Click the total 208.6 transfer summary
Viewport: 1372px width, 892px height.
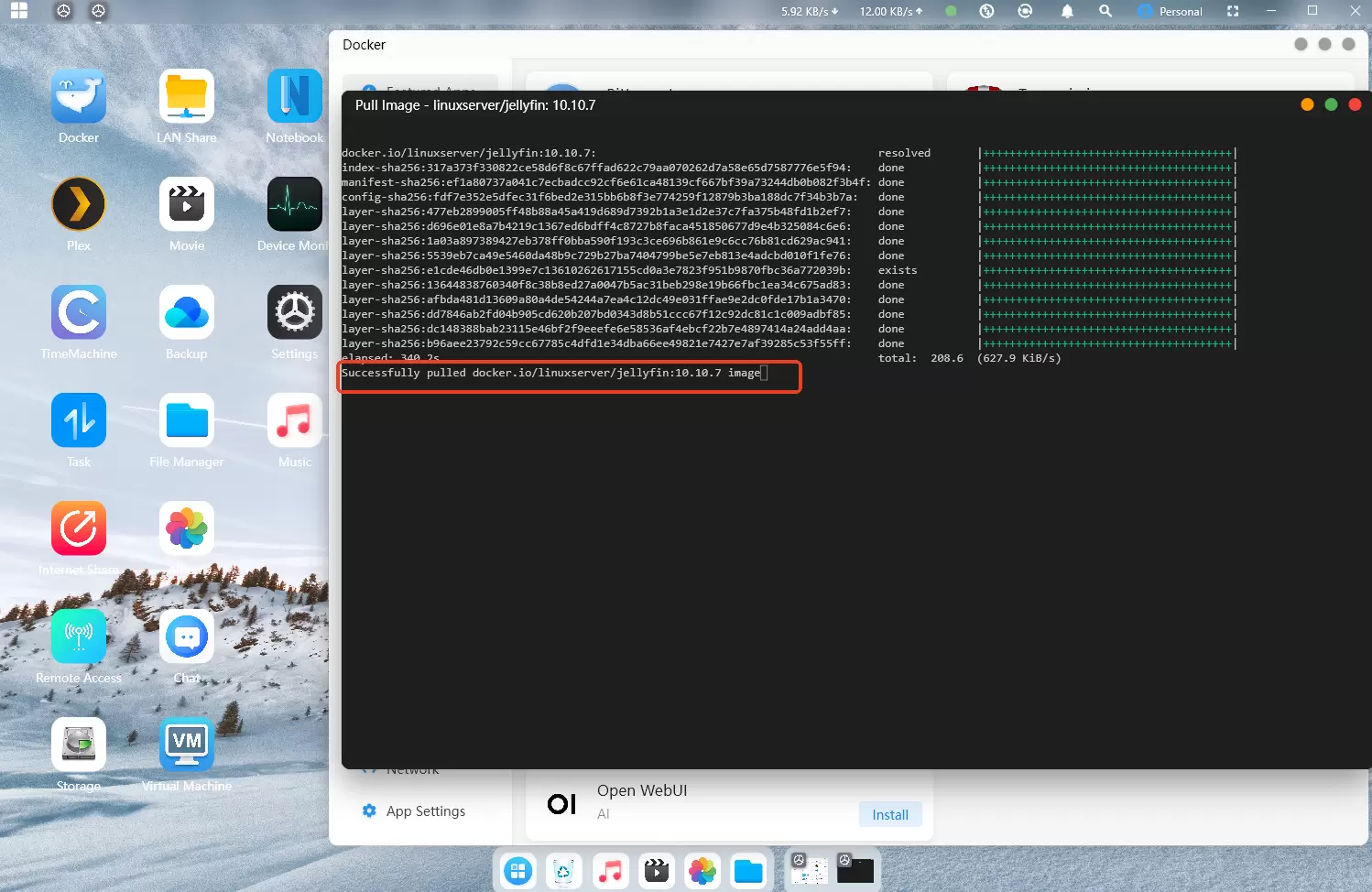970,358
